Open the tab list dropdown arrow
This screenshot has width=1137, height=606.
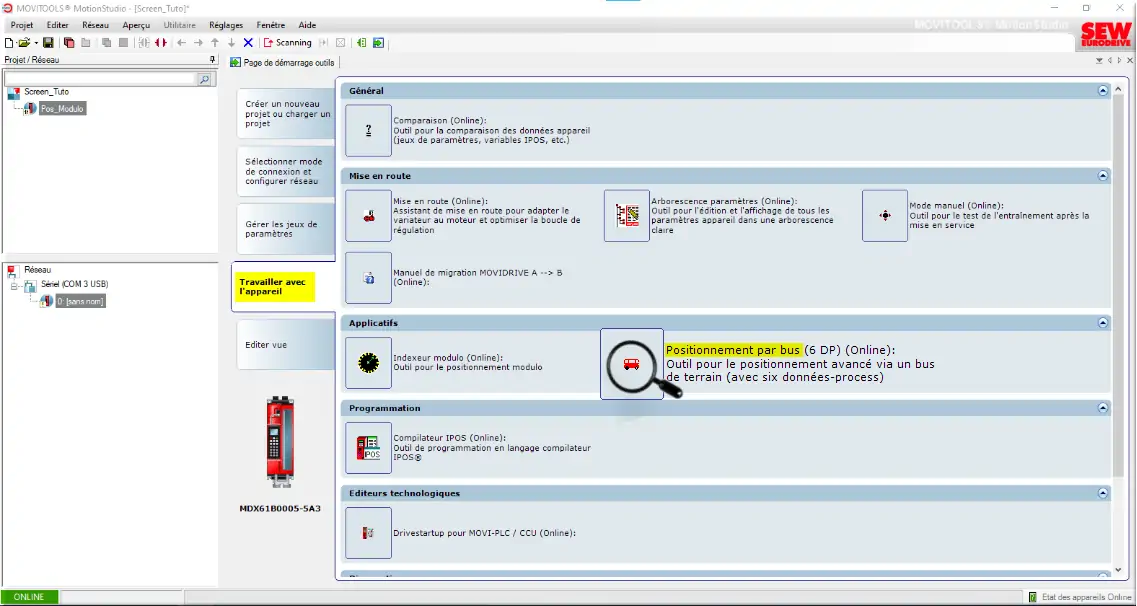(x=1101, y=61)
